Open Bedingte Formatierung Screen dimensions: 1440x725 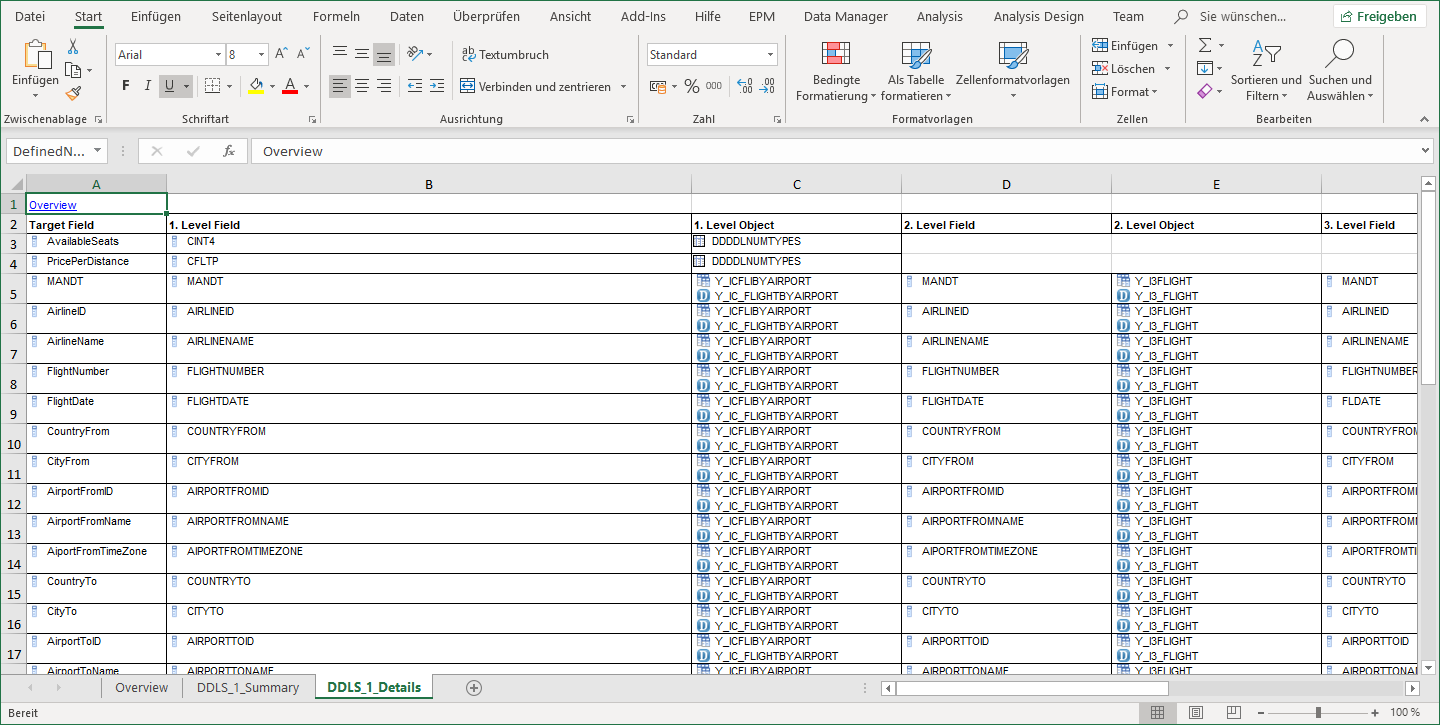click(x=836, y=67)
